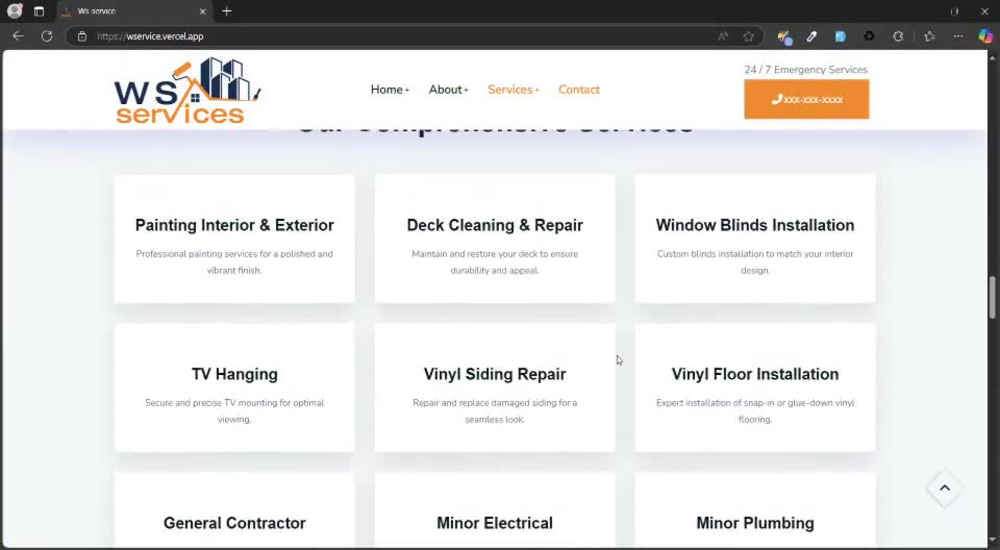This screenshot has width=1000, height=550.
Task: Open browser Settings and more menu
Action: coord(958,36)
